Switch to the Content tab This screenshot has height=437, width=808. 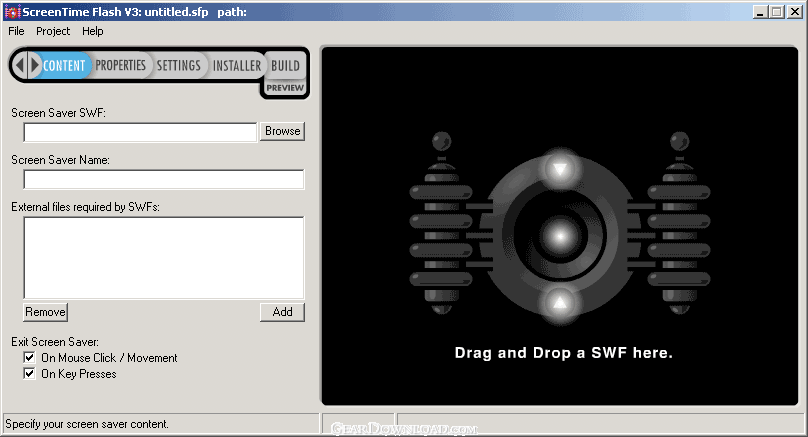tap(64, 65)
